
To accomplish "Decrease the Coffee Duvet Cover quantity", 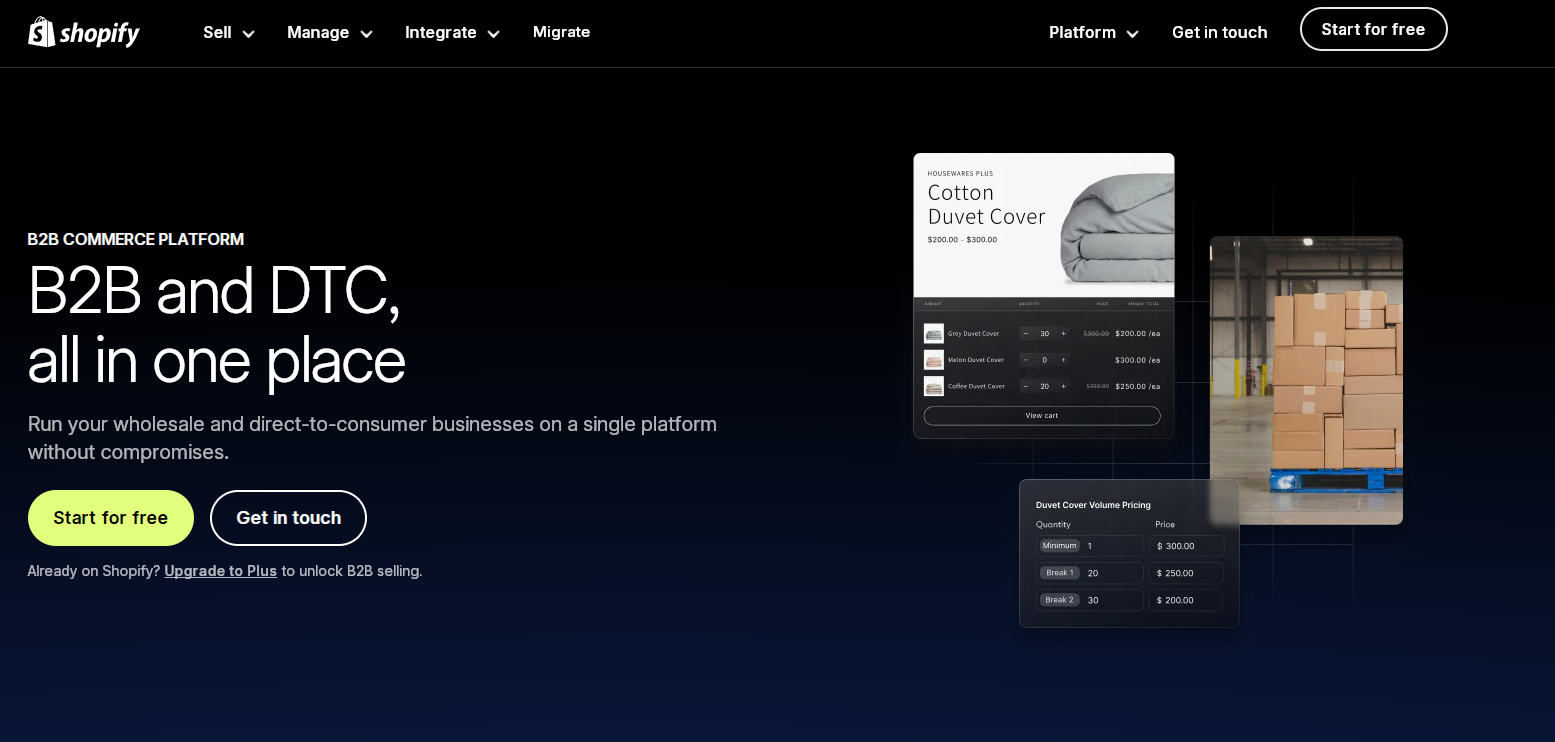I will (x=1026, y=386).
